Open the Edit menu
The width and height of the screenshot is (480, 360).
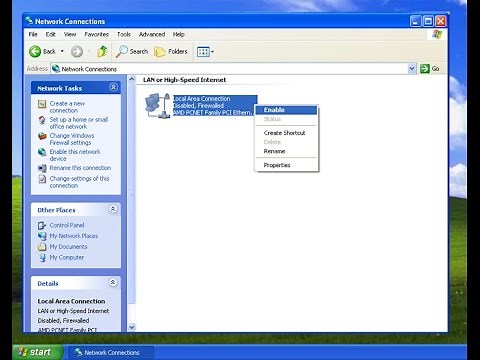pos(50,34)
